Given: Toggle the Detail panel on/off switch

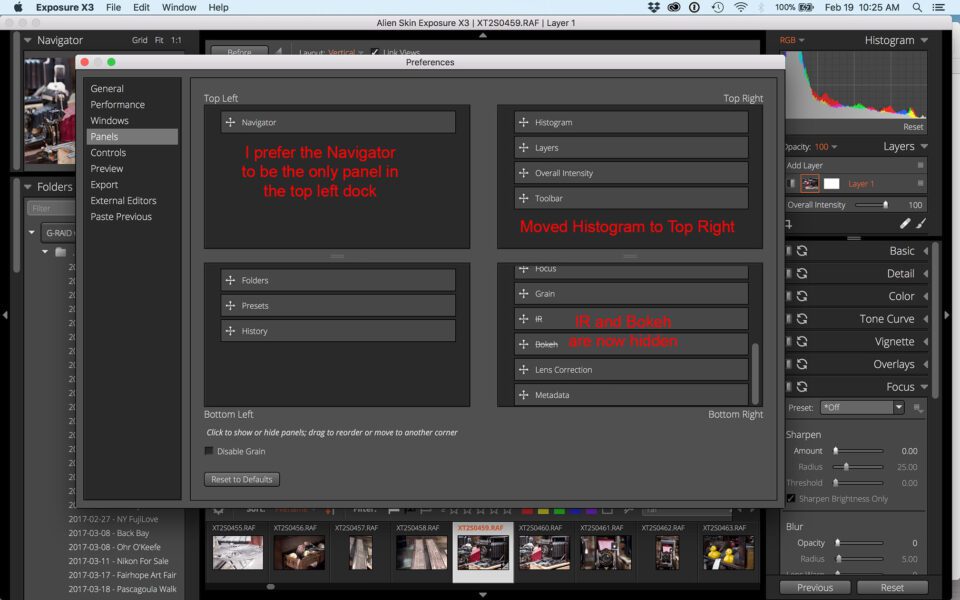Looking at the screenshot, I should [789, 274].
